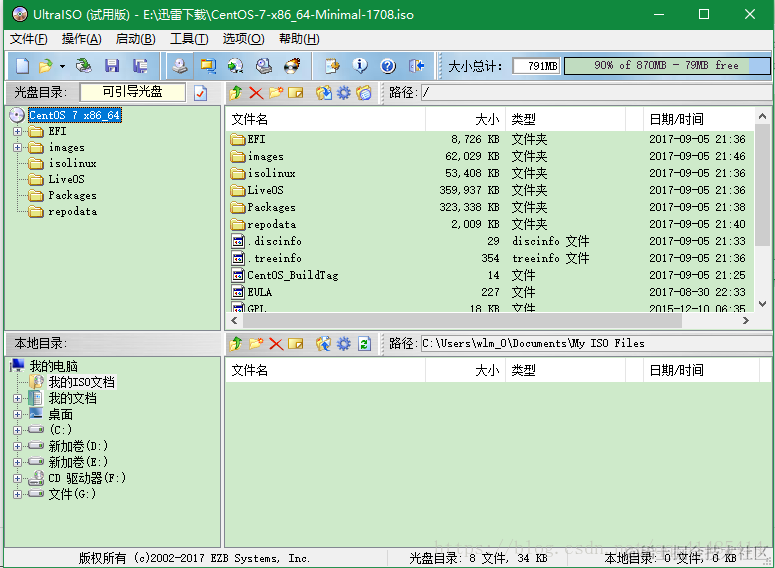This screenshot has width=775, height=568.
Task: Click green Refresh icon in local pane
Action: coord(364,344)
